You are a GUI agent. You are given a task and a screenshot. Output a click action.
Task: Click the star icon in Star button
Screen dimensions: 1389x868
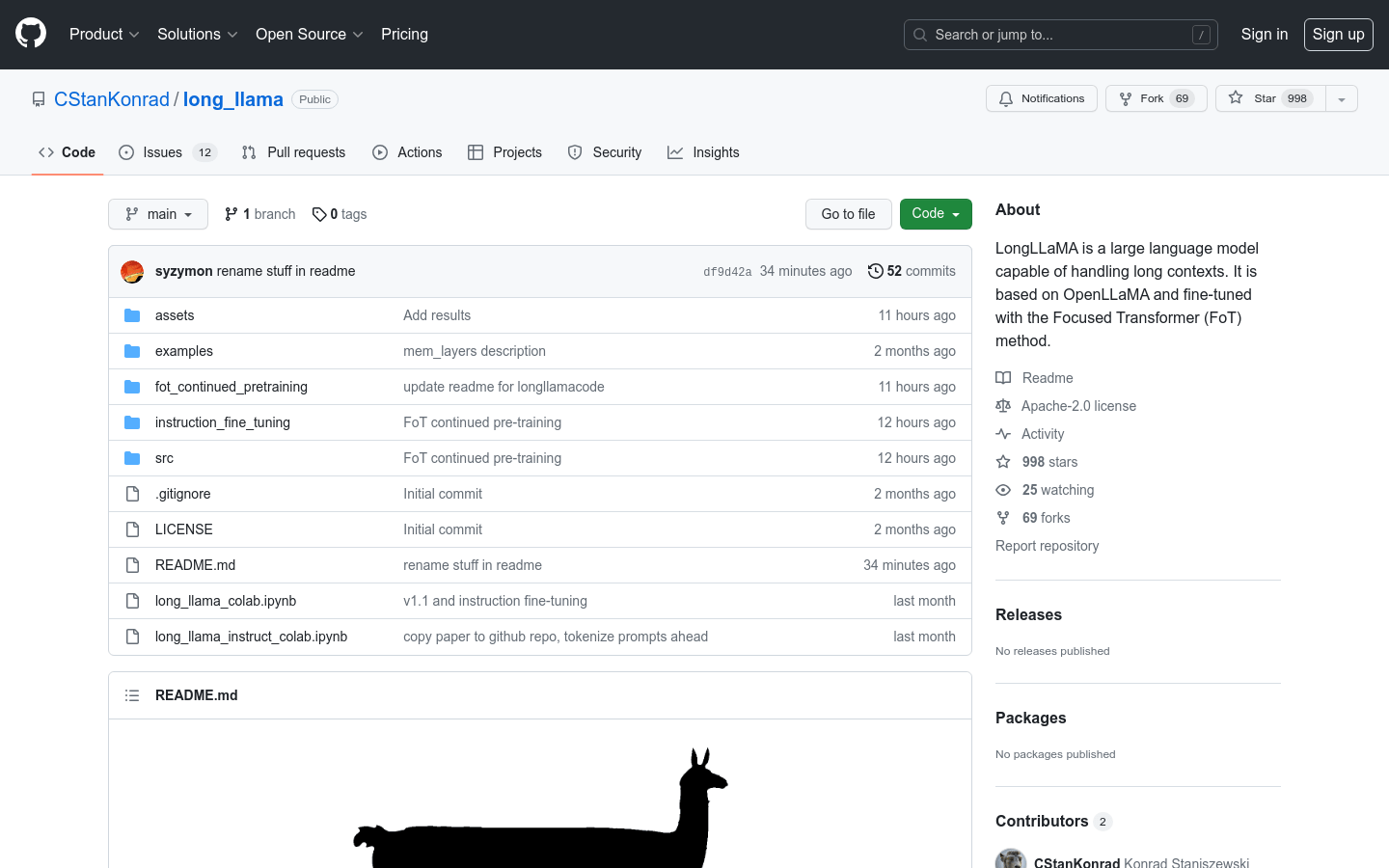pyautogui.click(x=1236, y=97)
